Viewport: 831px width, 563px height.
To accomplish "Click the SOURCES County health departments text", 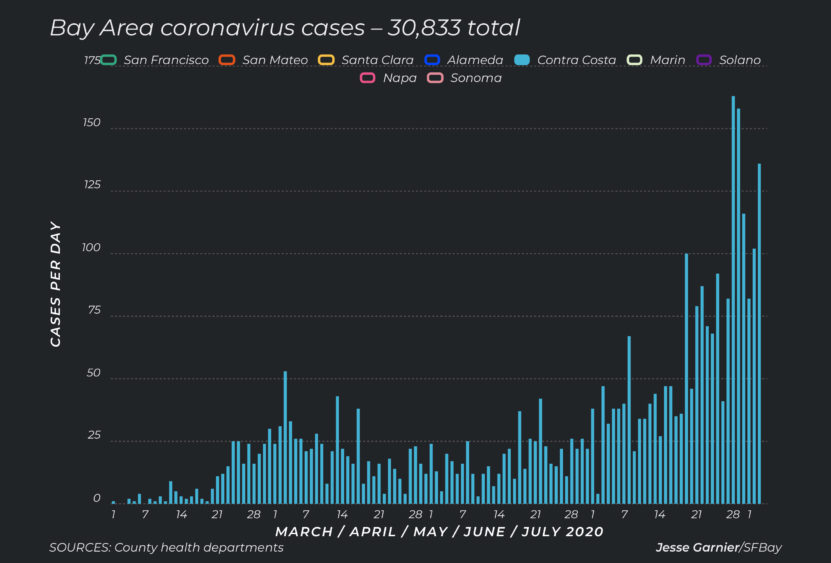I will point(166,548).
